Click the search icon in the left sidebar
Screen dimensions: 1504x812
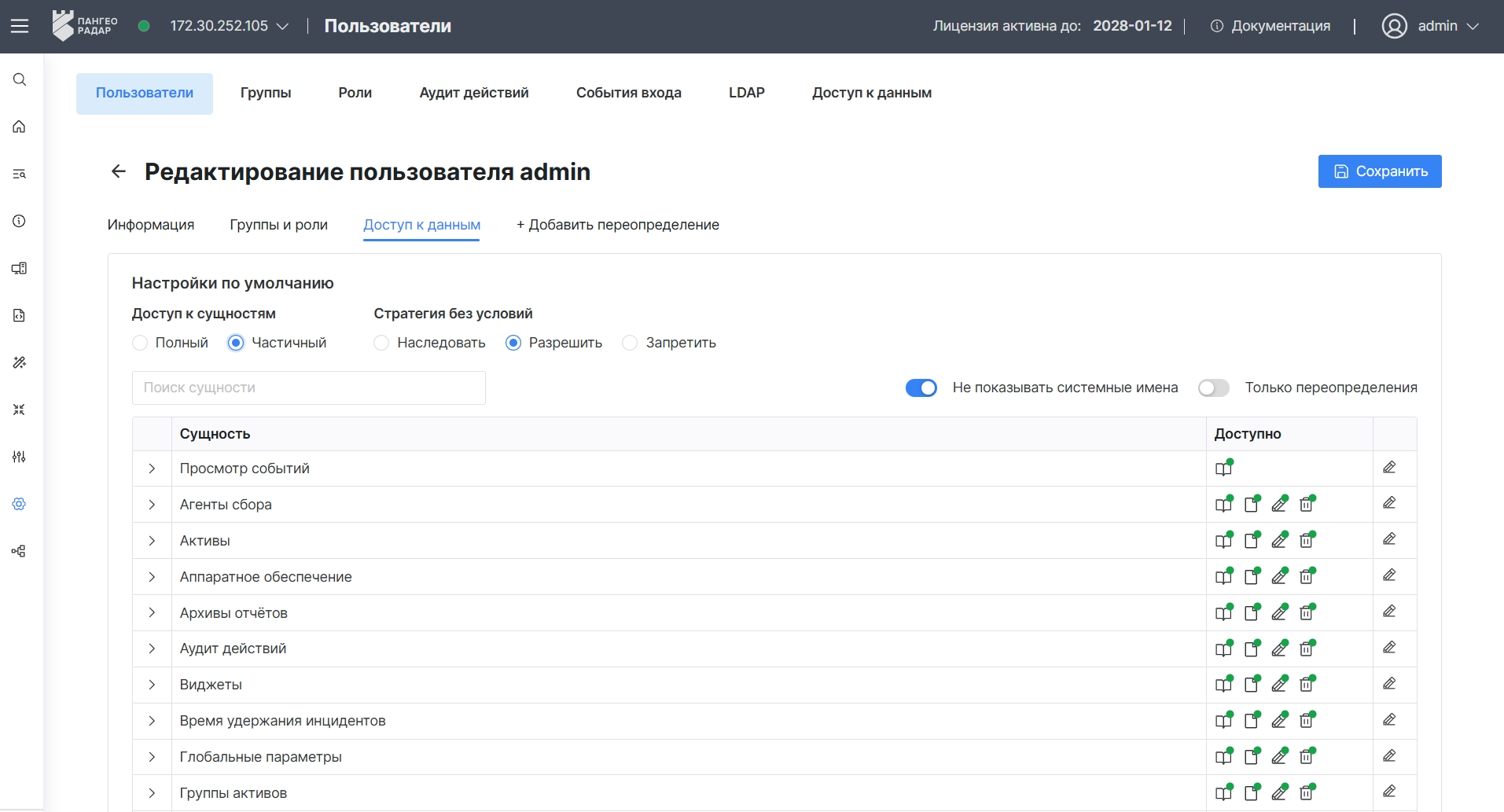[x=20, y=79]
